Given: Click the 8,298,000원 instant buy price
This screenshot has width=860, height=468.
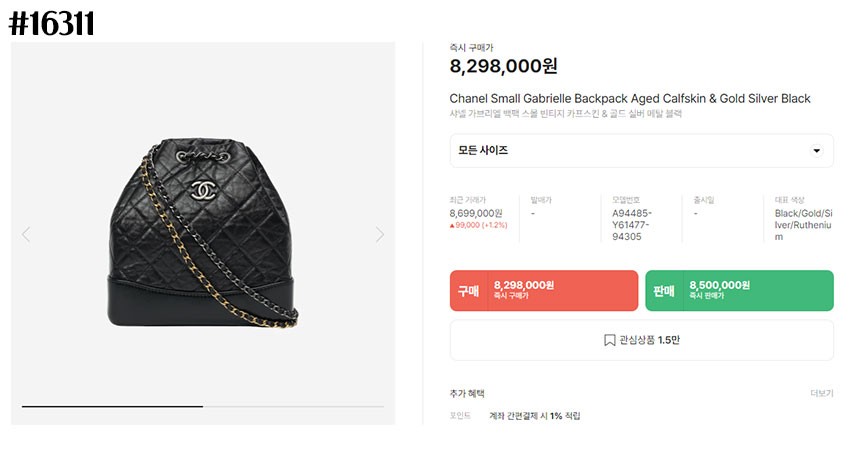Looking at the screenshot, I should 503,66.
